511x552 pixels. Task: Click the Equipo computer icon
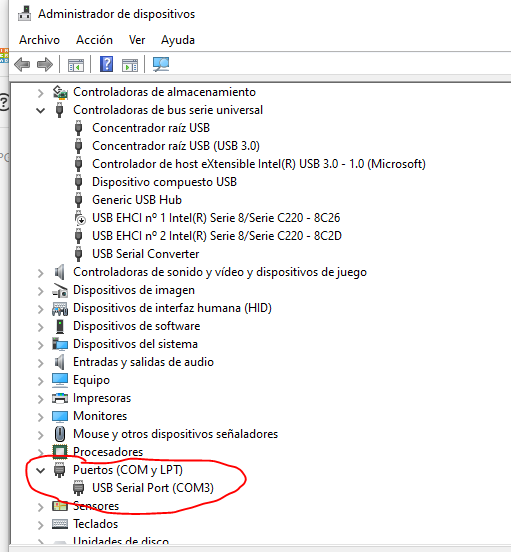60,380
